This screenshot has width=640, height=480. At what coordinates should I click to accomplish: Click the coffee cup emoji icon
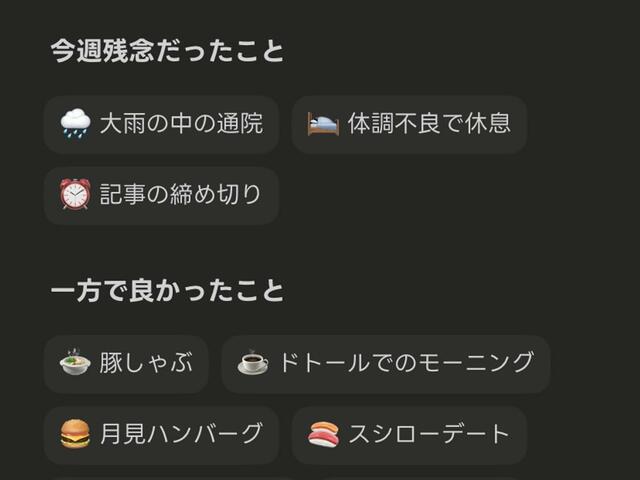(x=253, y=363)
